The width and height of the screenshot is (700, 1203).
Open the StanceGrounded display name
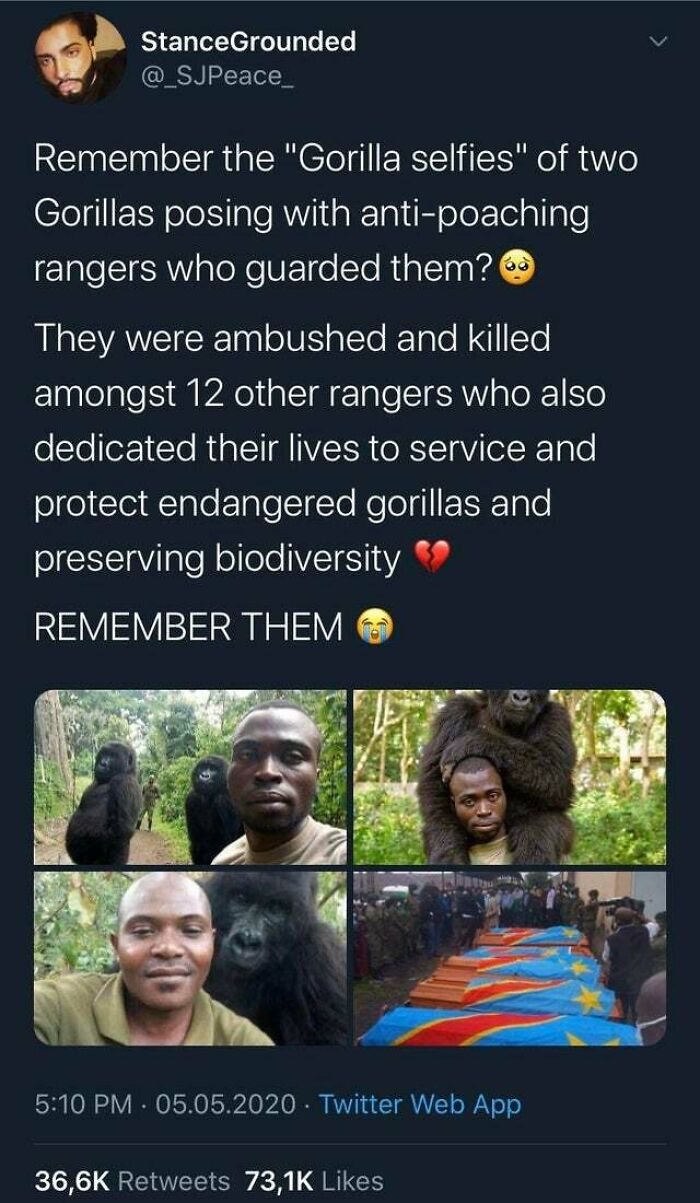pyautogui.click(x=248, y=41)
